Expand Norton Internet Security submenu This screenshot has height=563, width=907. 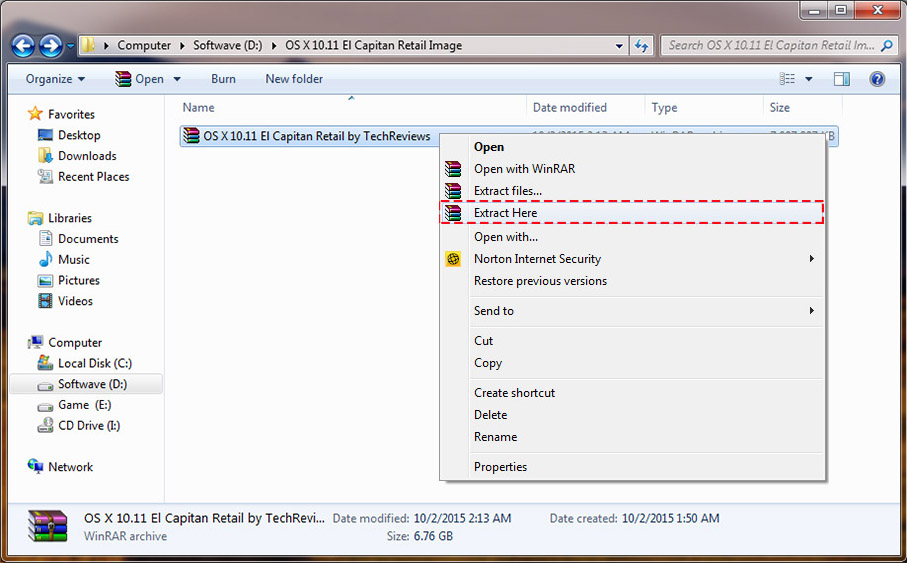pos(632,259)
